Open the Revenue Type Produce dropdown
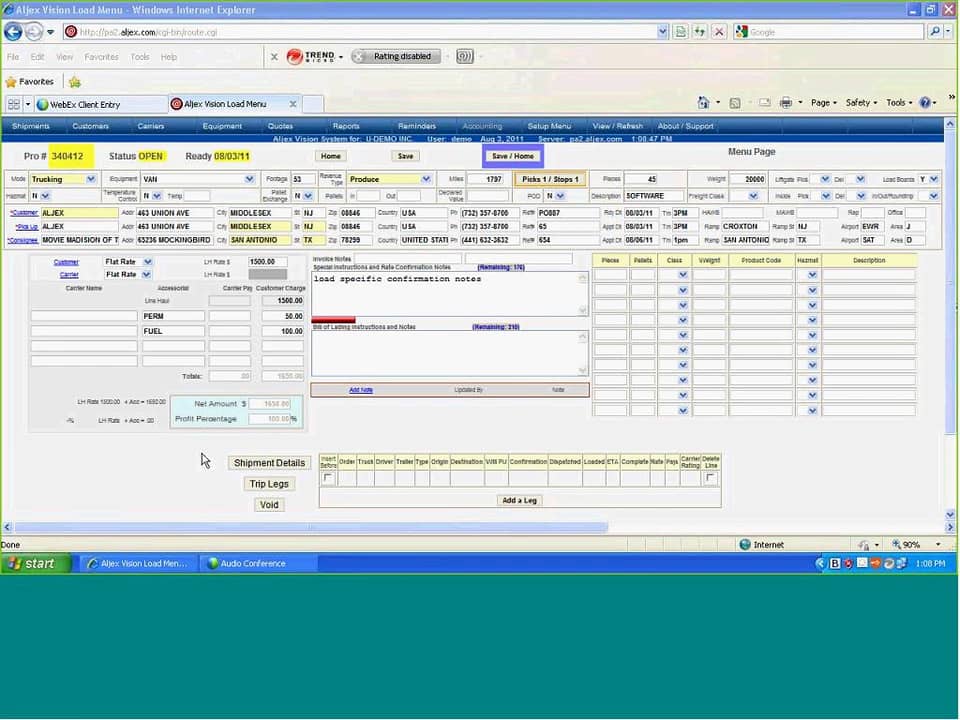This screenshot has height=720, width=960. [x=426, y=179]
